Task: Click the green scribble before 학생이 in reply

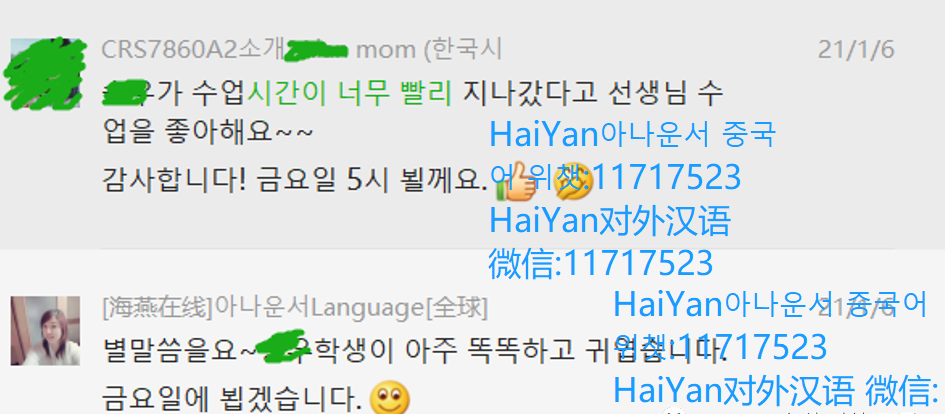Action: pyautogui.click(x=280, y=348)
